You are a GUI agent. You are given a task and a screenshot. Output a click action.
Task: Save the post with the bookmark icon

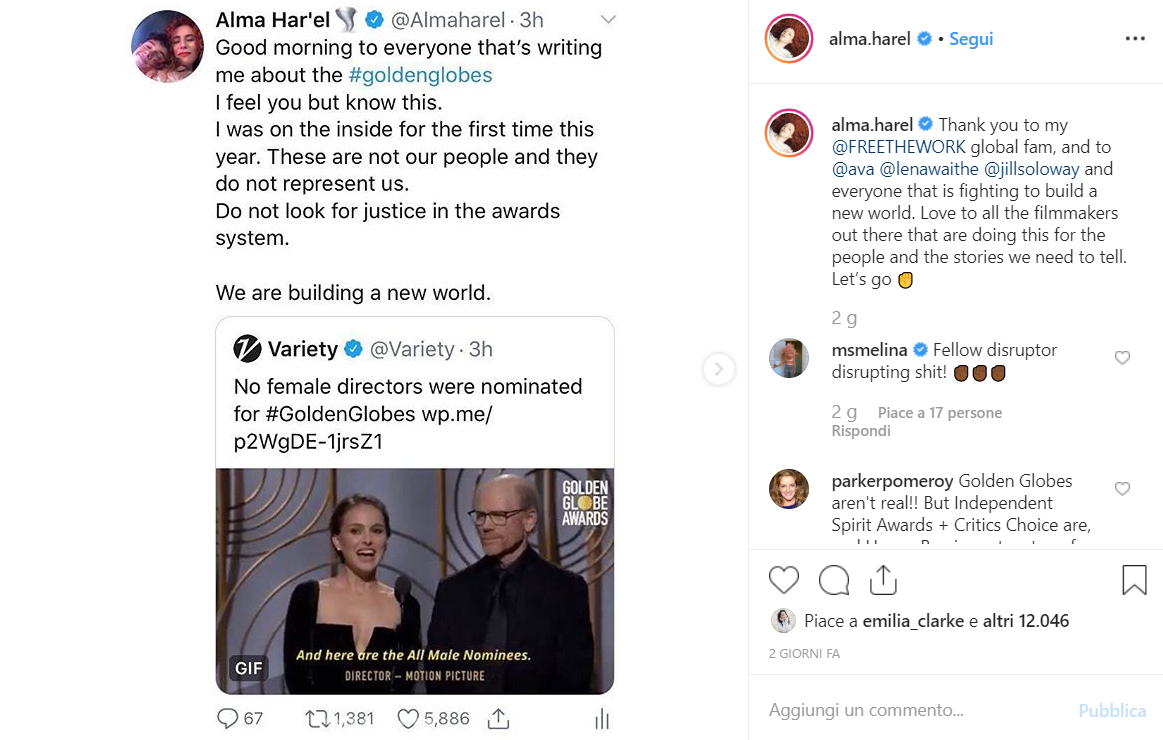pyautogui.click(x=1134, y=580)
